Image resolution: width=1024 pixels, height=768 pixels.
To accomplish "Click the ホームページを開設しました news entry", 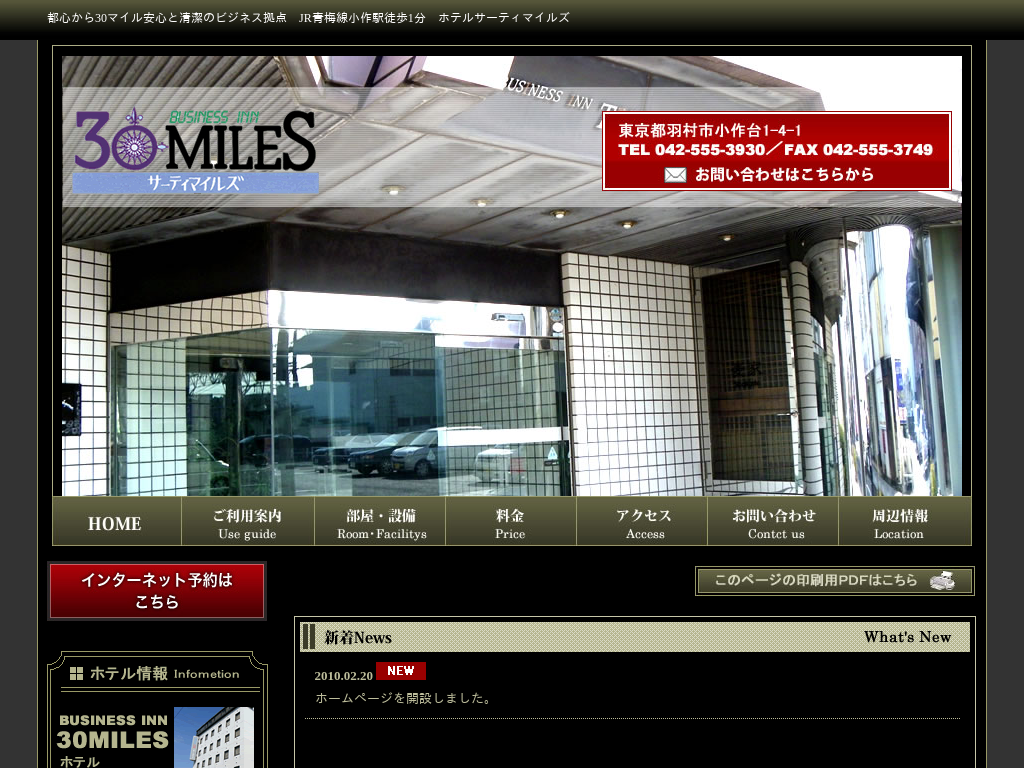I will (x=404, y=698).
